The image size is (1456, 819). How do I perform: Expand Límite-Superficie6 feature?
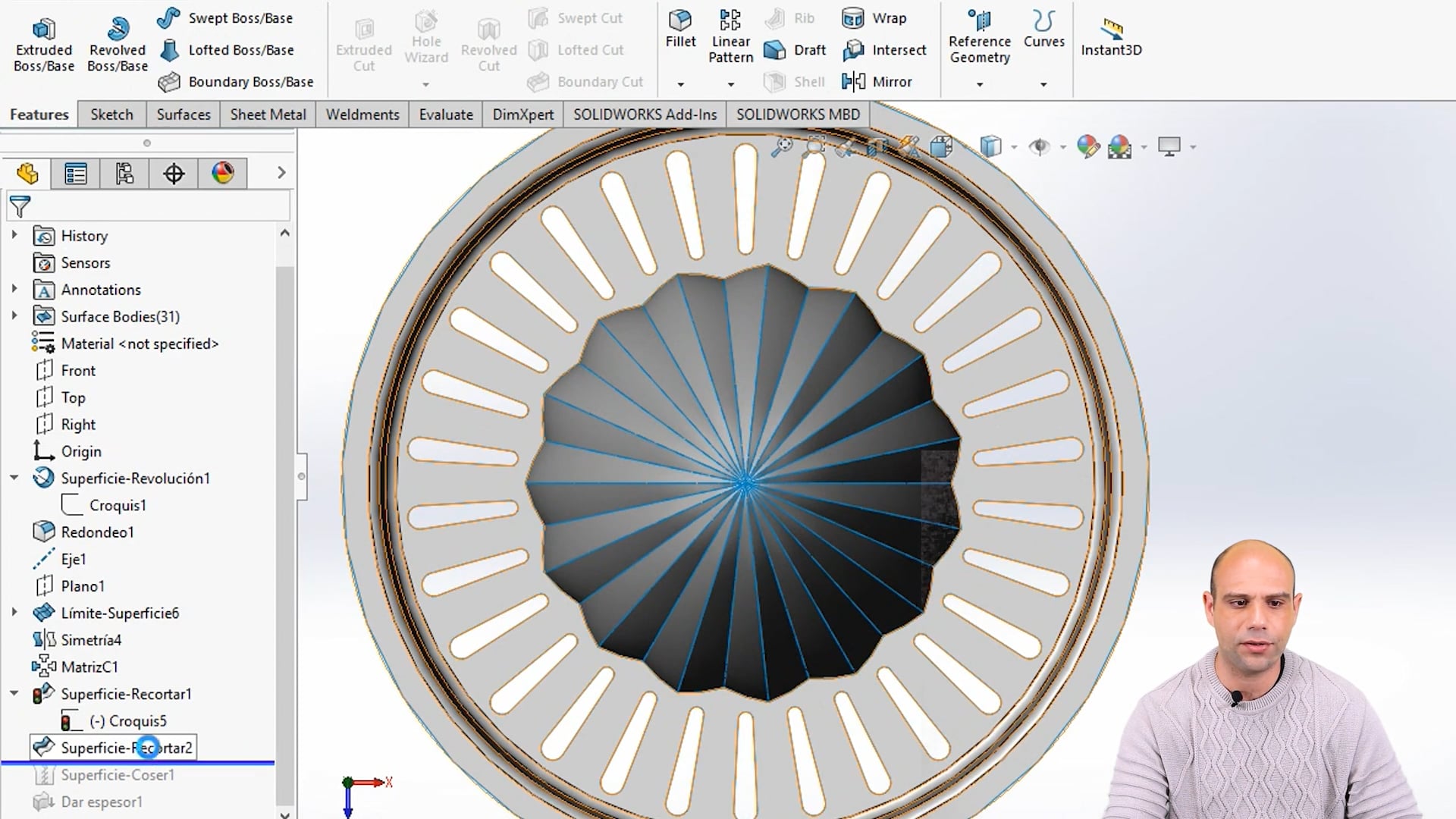14,612
